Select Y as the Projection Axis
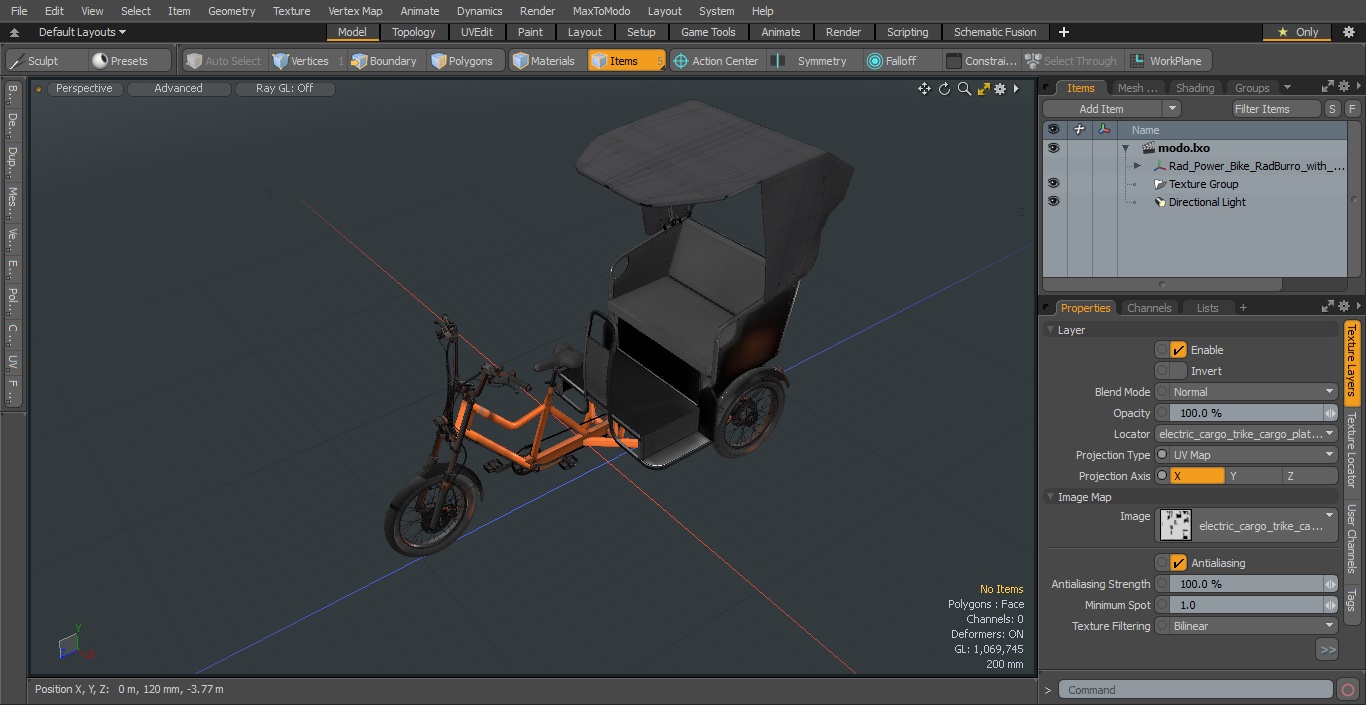This screenshot has height=705, width=1366. point(1253,476)
